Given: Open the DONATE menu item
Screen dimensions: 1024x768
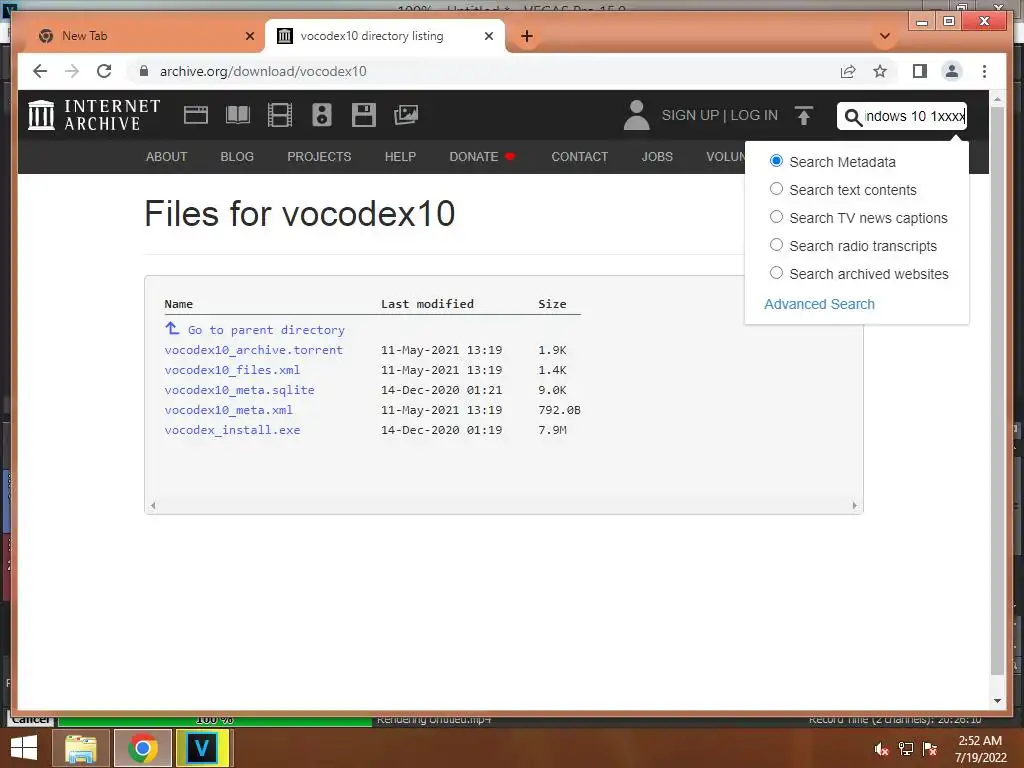Looking at the screenshot, I should point(481,157).
